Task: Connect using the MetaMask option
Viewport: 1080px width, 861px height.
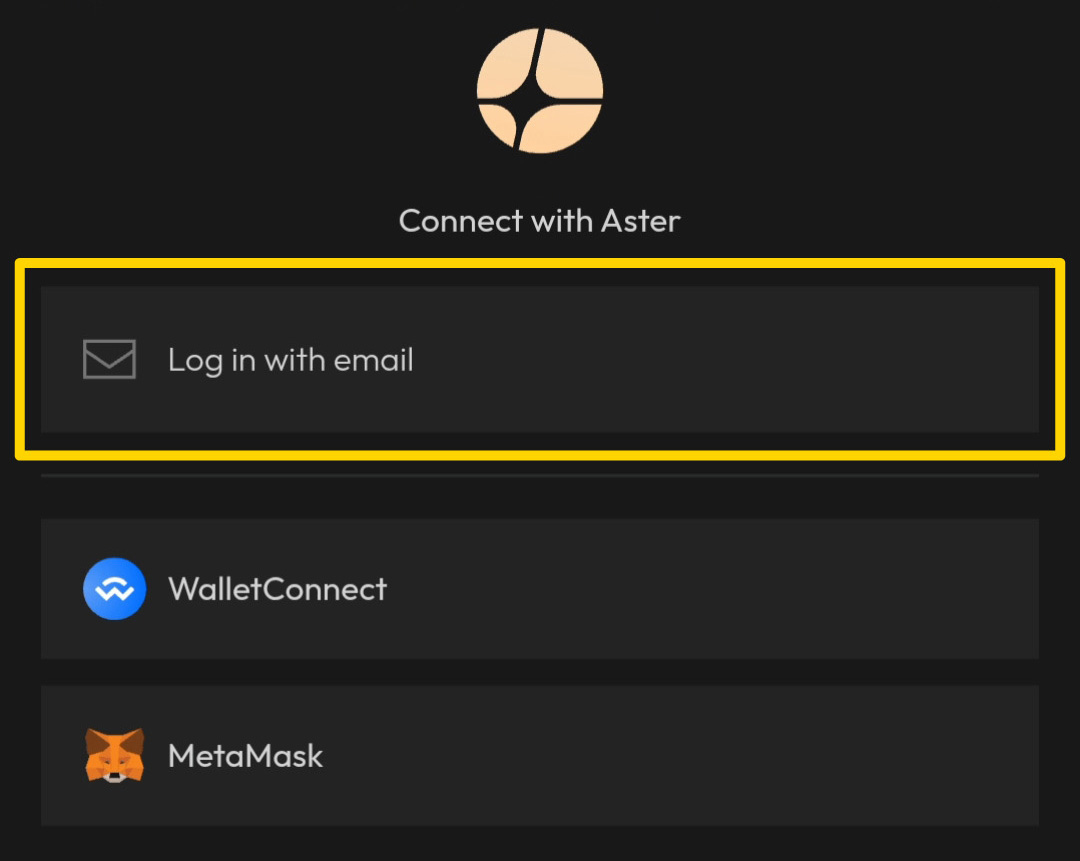Action: coord(540,755)
